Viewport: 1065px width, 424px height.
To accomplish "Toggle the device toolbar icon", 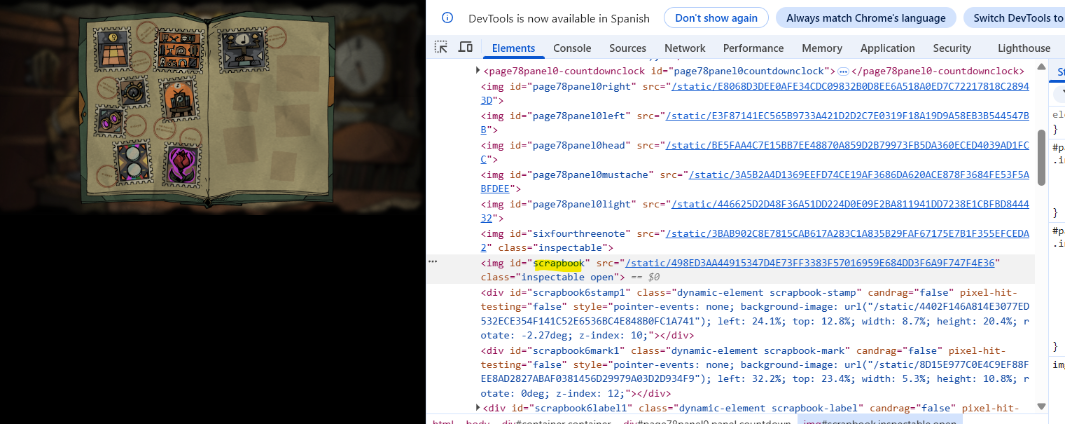I will point(465,48).
